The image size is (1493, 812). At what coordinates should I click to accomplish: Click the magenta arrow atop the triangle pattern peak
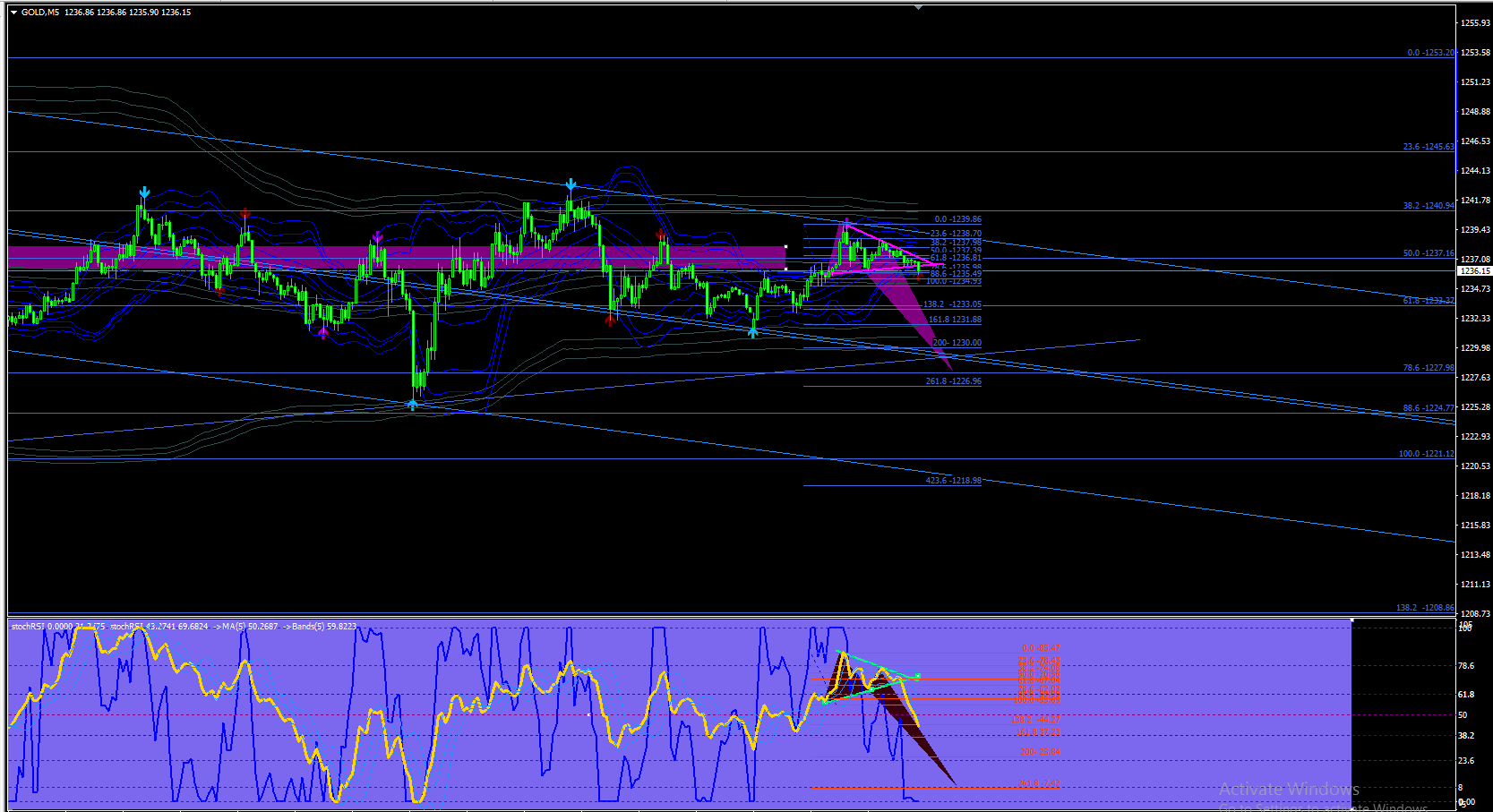point(846,222)
